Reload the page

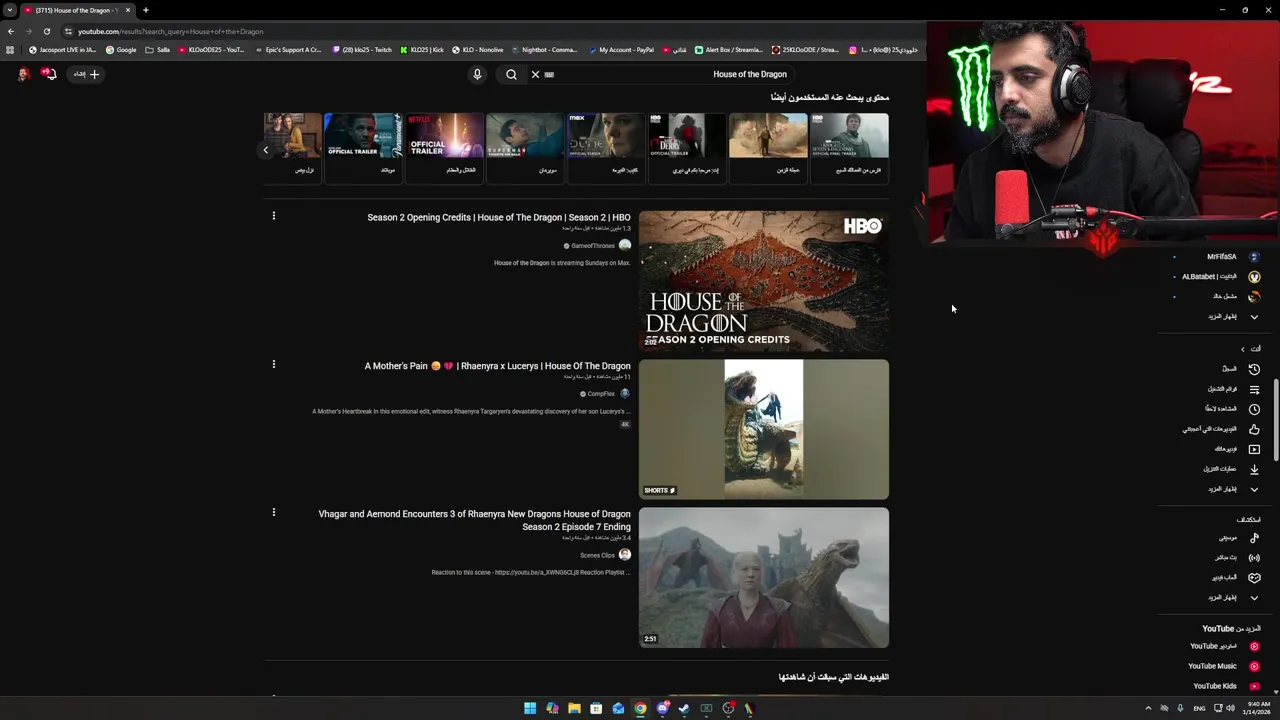(x=46, y=31)
